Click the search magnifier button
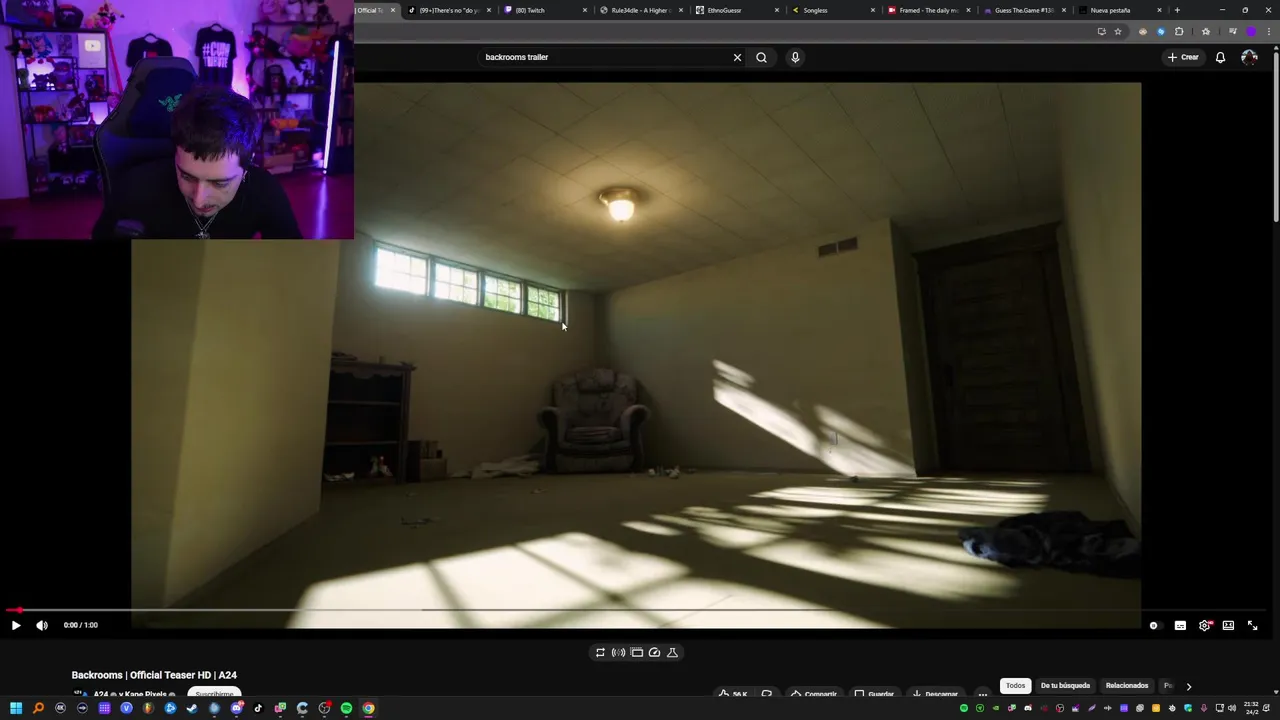The height and width of the screenshot is (720, 1280). [x=761, y=57]
